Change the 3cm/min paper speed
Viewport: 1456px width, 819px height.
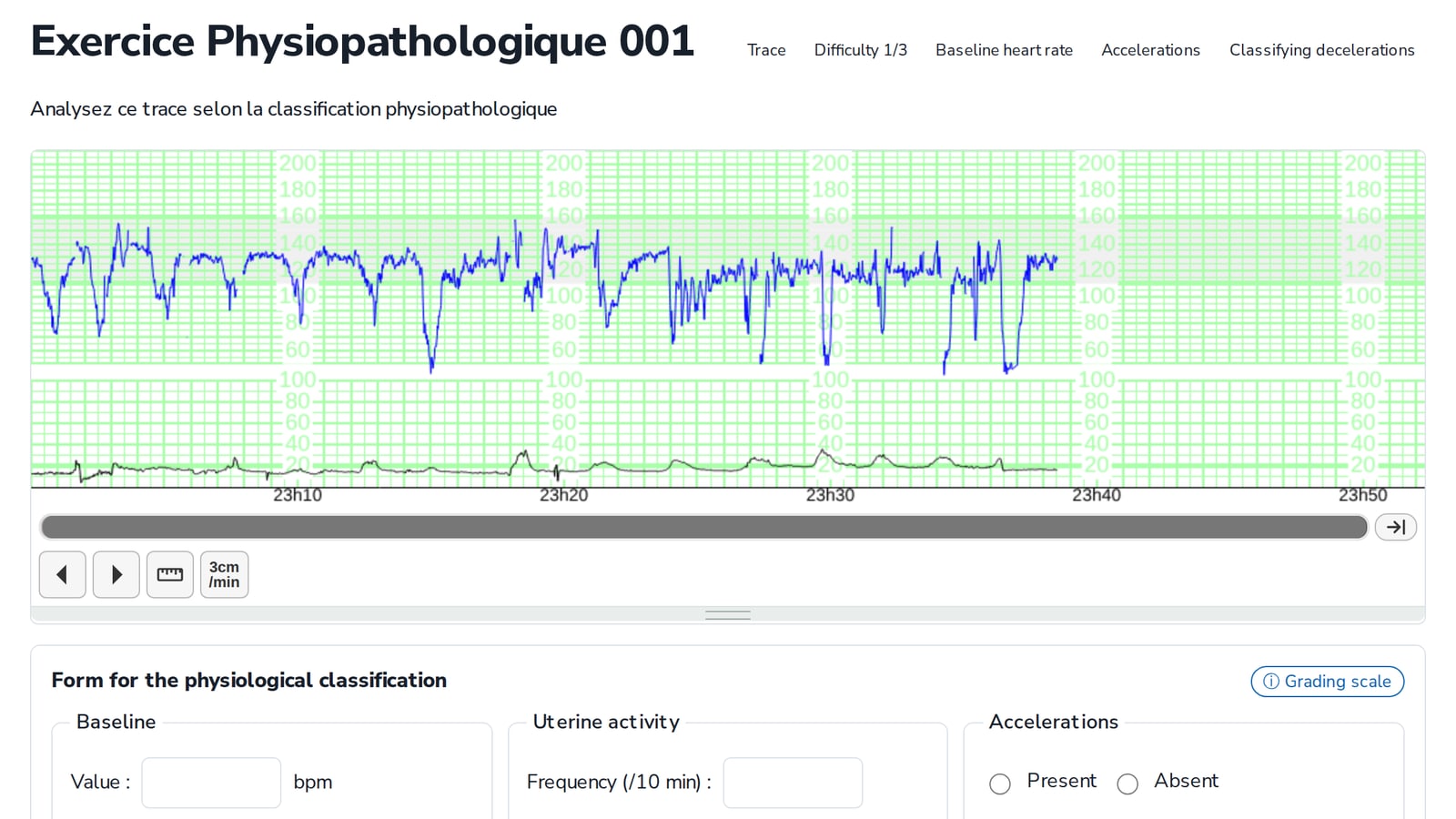tap(224, 574)
